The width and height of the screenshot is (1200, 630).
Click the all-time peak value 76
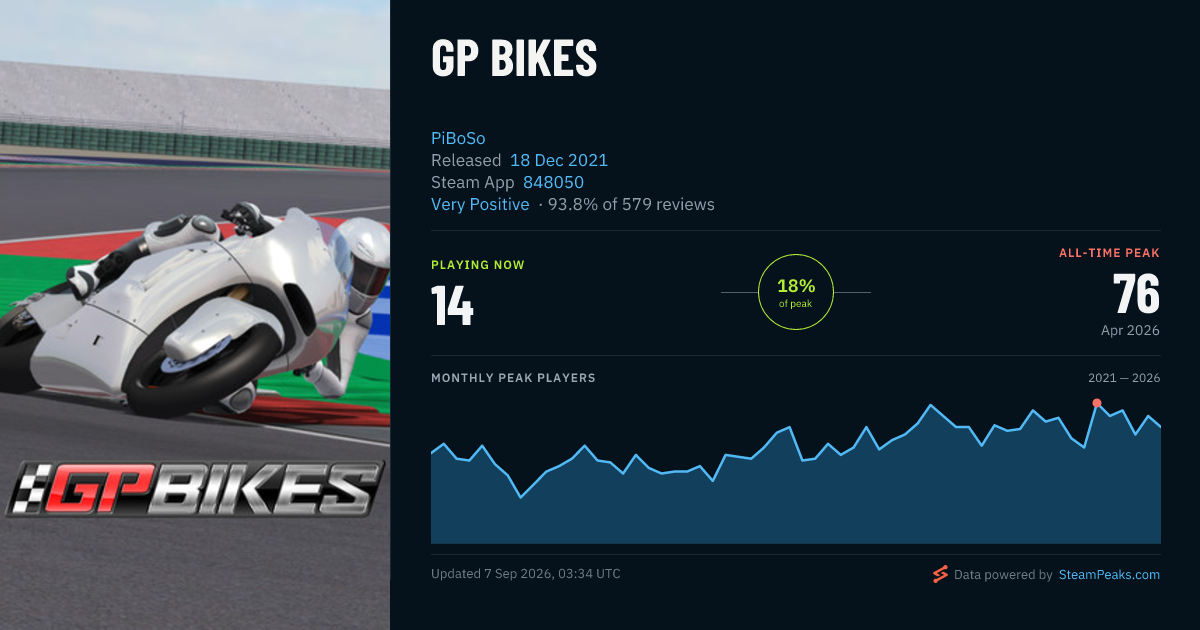point(1136,294)
